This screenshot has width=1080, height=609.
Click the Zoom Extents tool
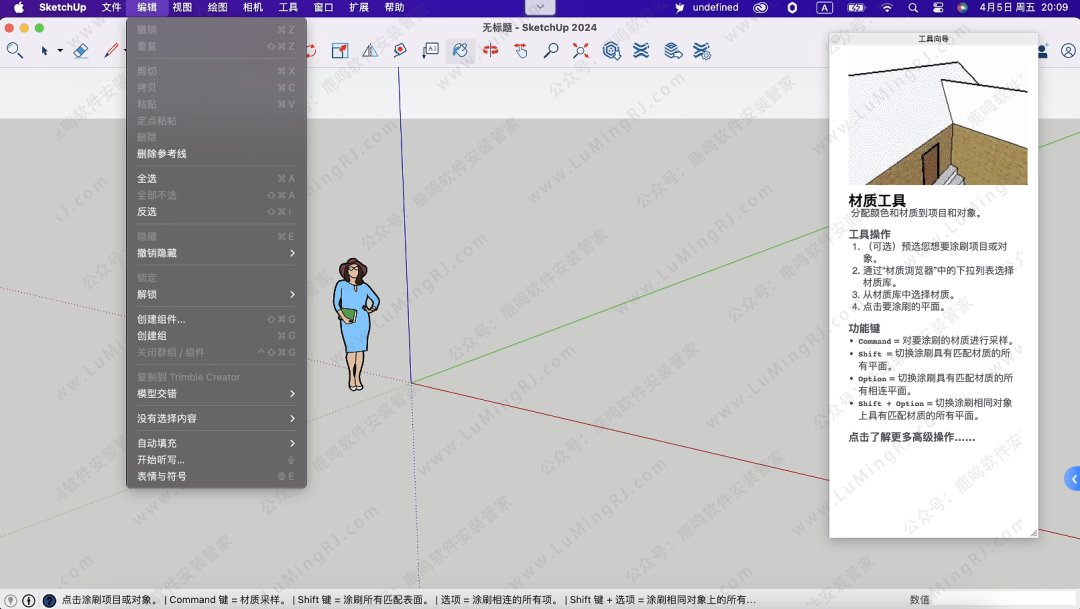click(581, 50)
